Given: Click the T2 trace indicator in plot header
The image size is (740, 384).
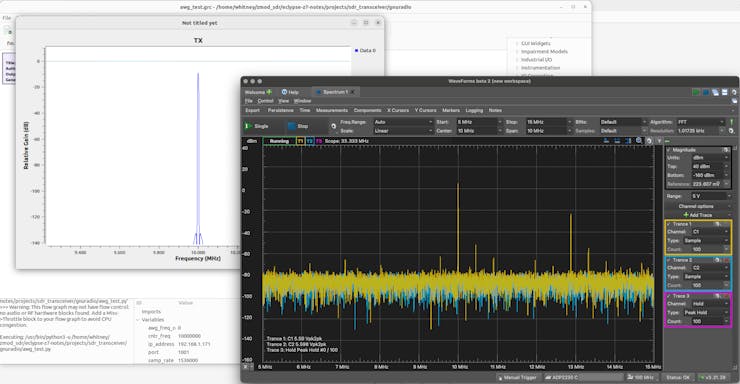Looking at the screenshot, I should 310,141.
